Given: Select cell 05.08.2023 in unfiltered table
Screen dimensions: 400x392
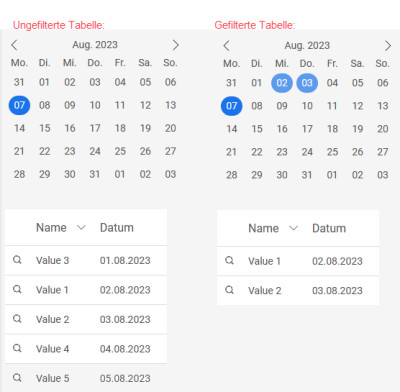Looking at the screenshot, I should [x=125, y=378].
